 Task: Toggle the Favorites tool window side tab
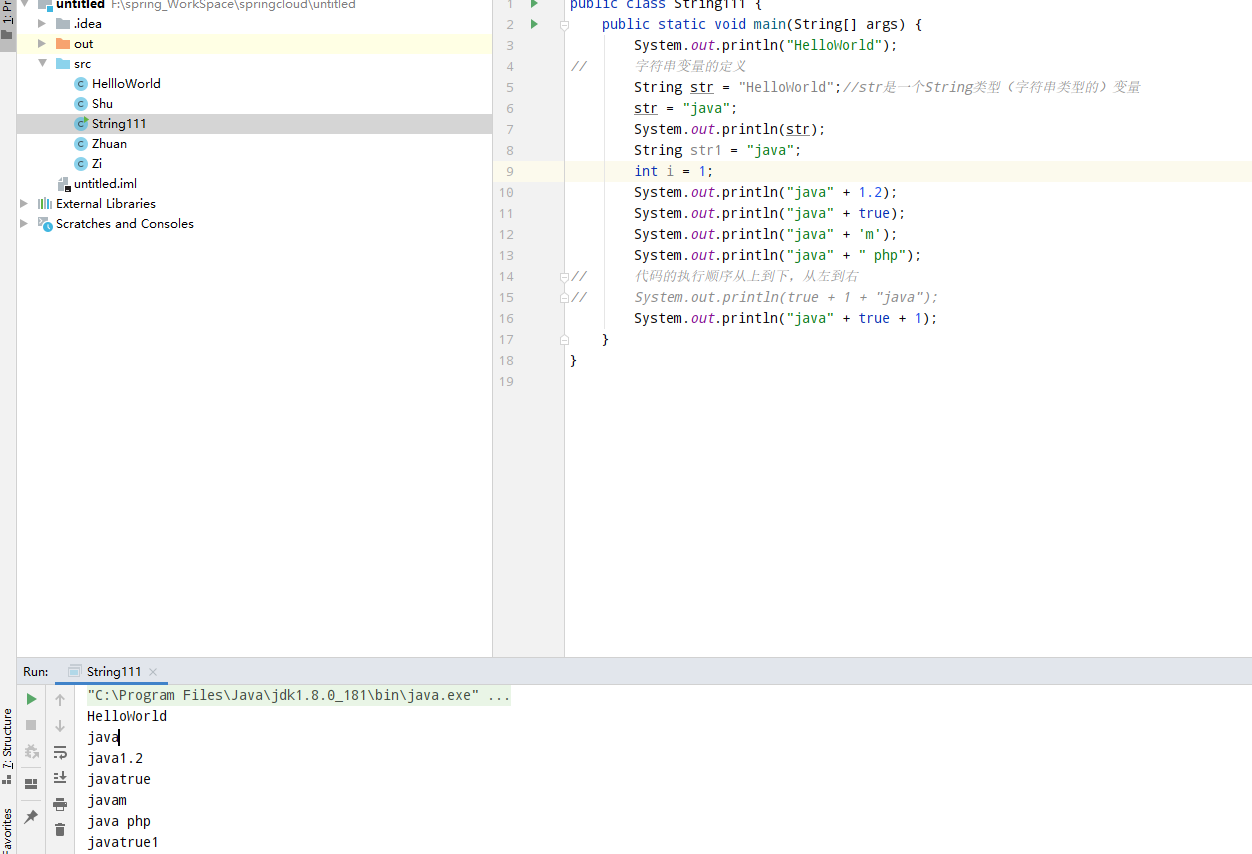click(x=7, y=830)
